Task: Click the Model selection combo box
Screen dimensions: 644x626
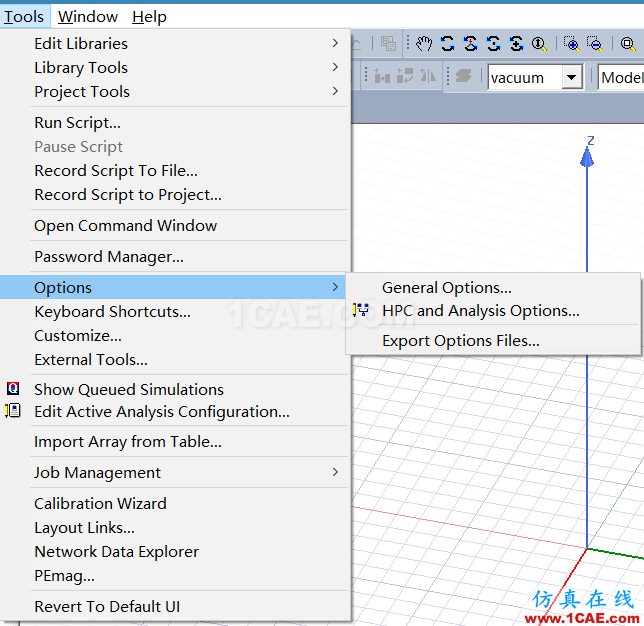Action: (x=621, y=77)
